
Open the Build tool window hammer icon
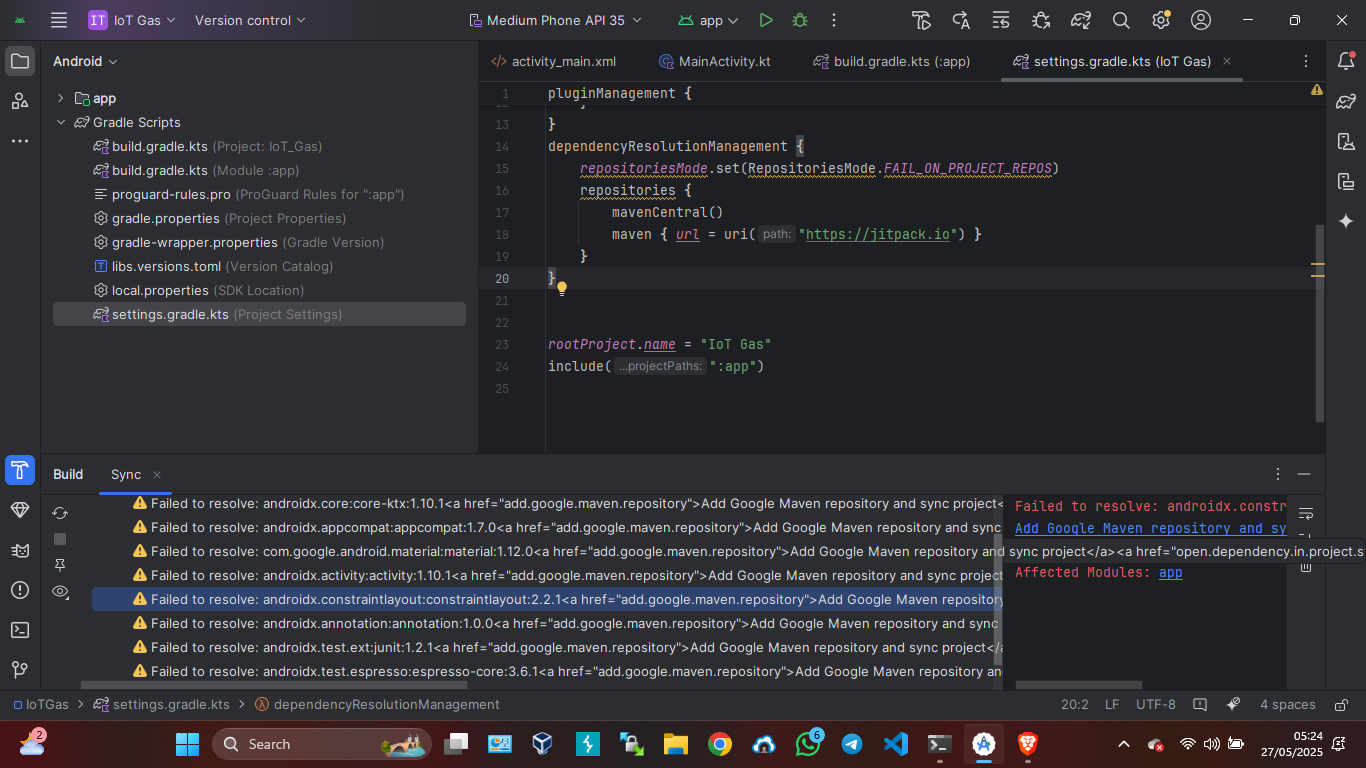point(20,470)
